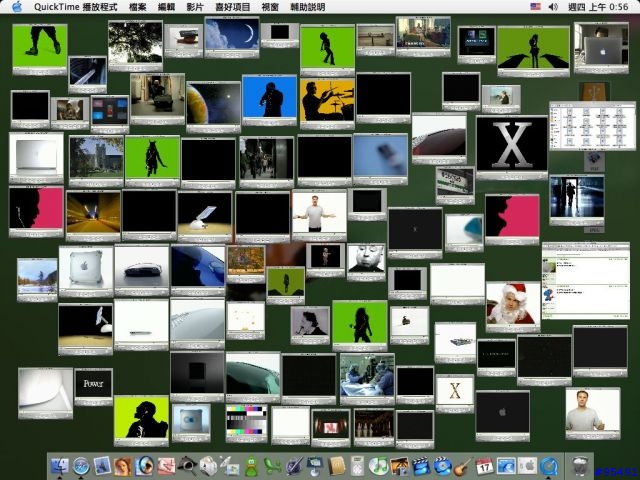The height and width of the screenshot is (480, 640).
Task: Launch iMovie clapperboard icon in Dock
Action: click(x=421, y=466)
